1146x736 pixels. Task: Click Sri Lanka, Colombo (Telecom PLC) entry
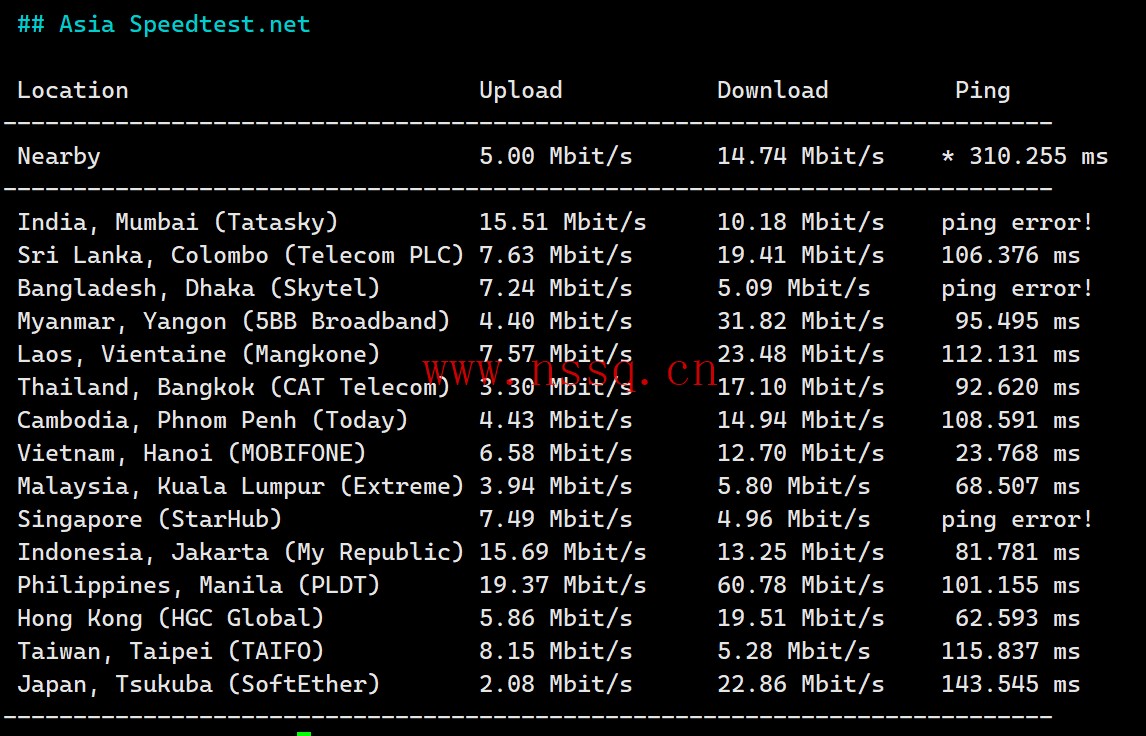pyautogui.click(x=240, y=255)
